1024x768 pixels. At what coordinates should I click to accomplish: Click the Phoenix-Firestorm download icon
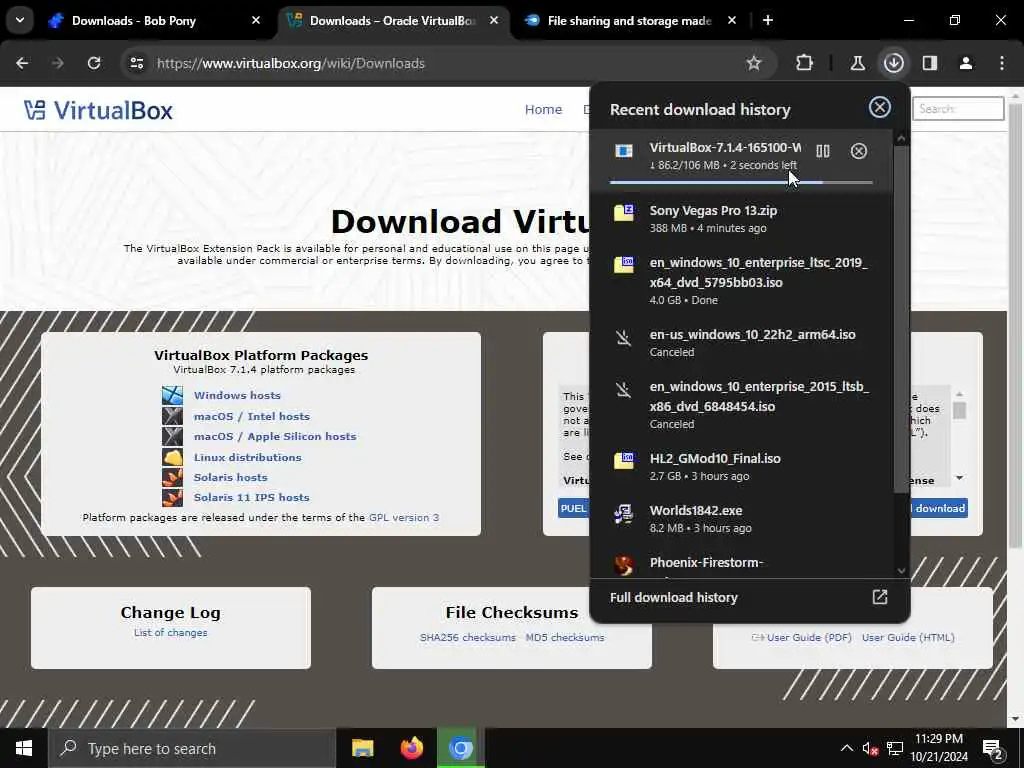[624, 565]
